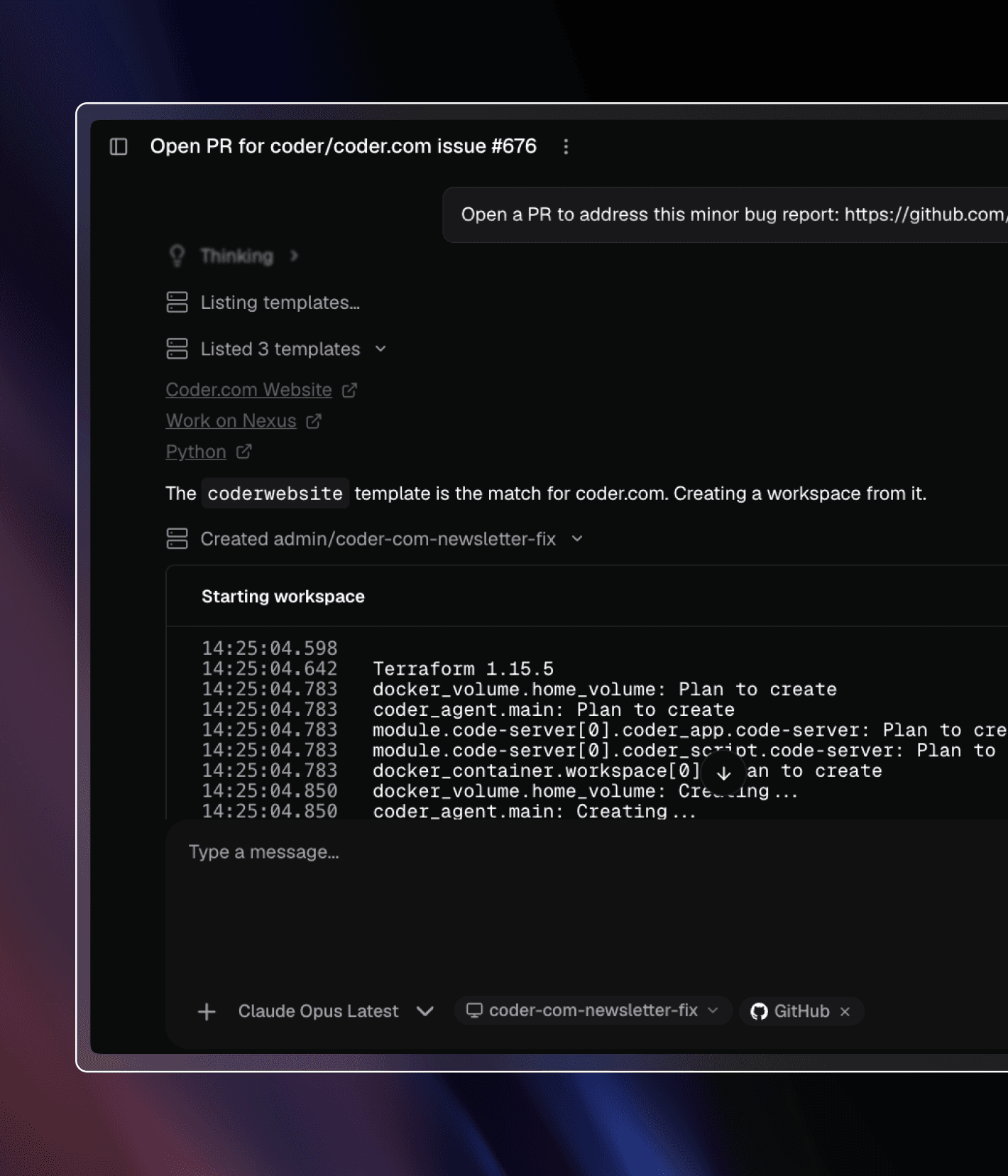Add an attachment with the plus icon

pos(207,1011)
